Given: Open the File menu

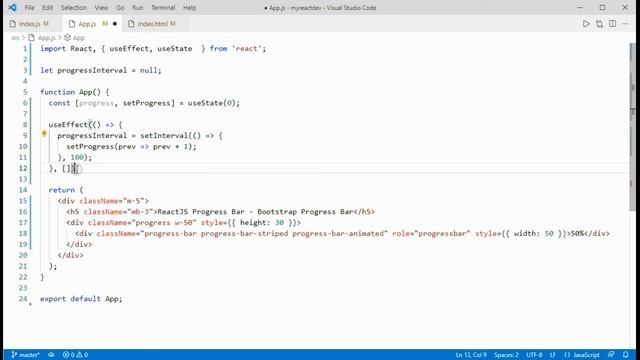Looking at the screenshot, I should (29, 8).
